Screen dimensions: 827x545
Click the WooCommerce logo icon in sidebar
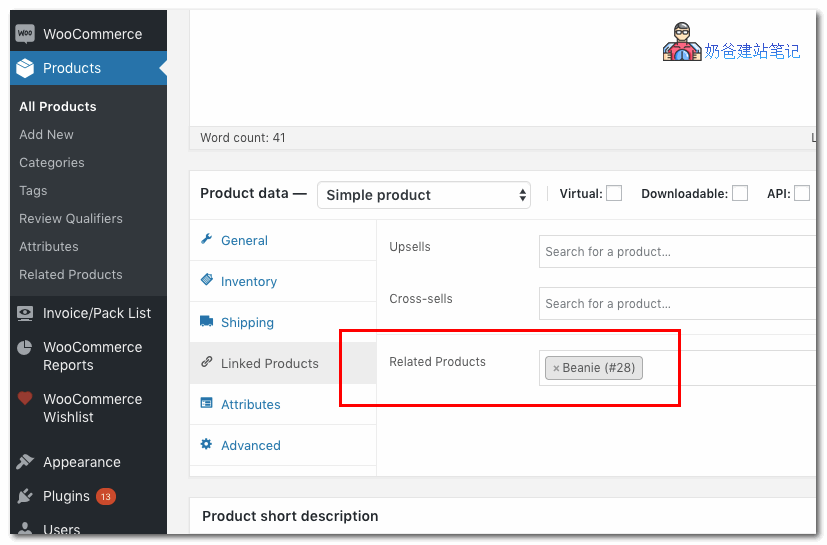(x=25, y=34)
